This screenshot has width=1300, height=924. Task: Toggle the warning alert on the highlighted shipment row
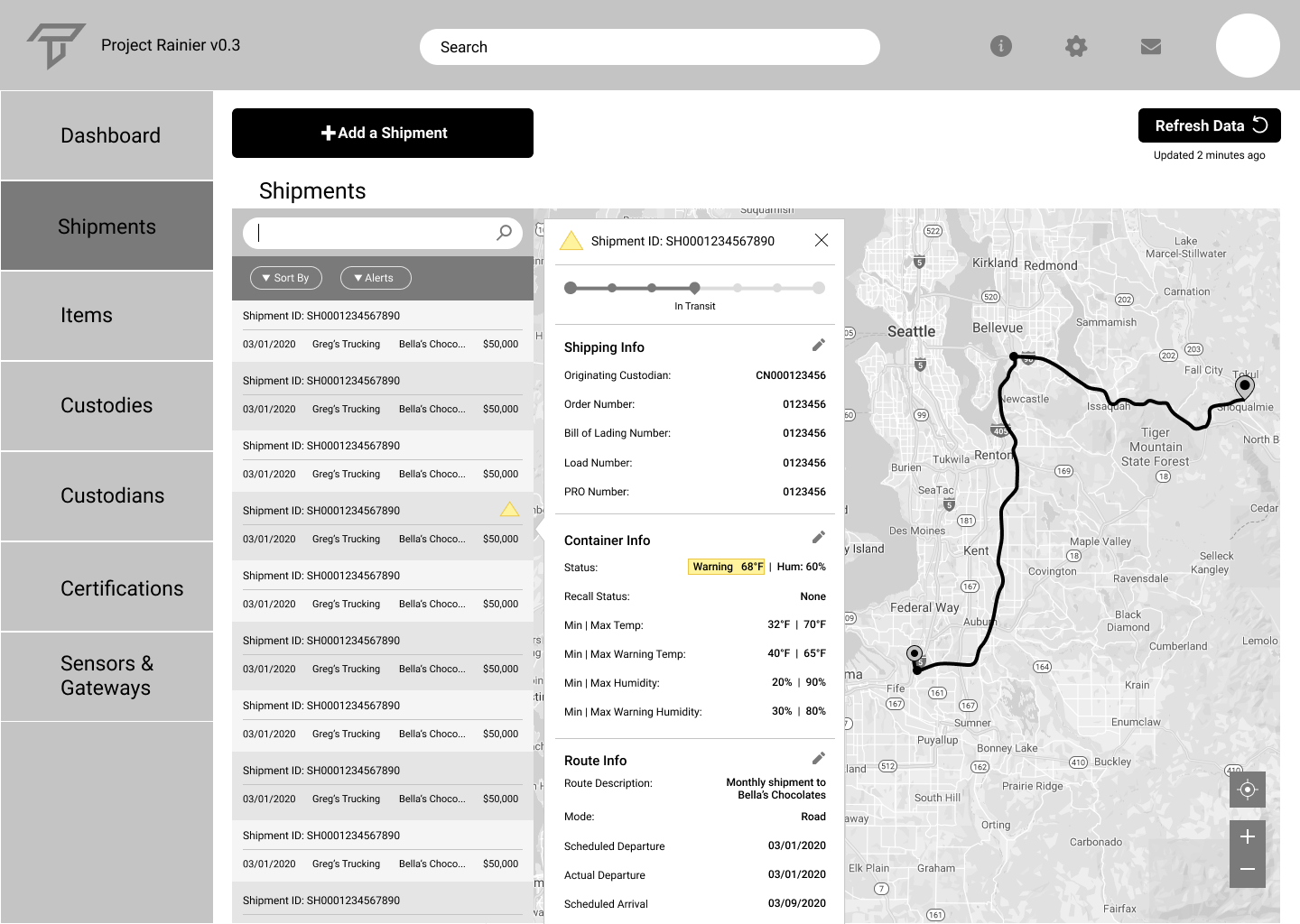pyautogui.click(x=509, y=509)
